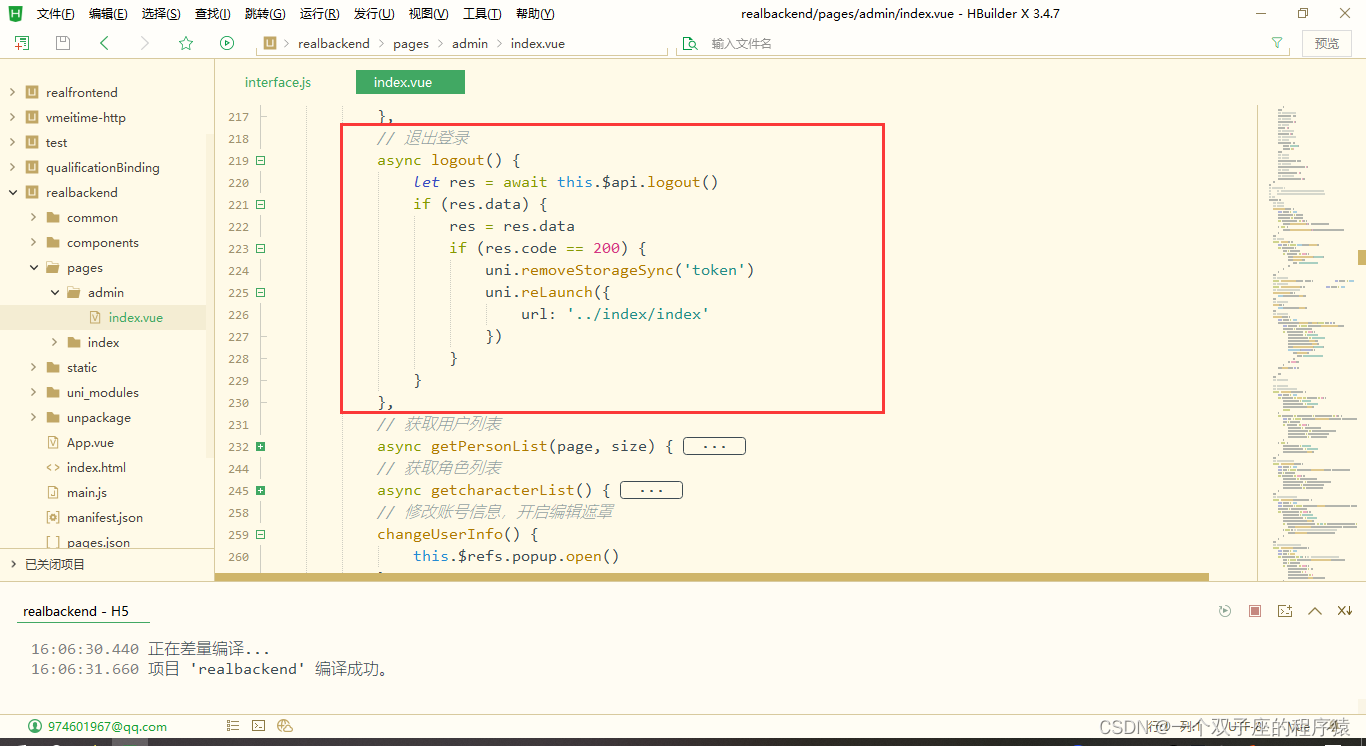Click the rerun icon in console panel
Screen dimensions: 1366x746
(x=1225, y=611)
